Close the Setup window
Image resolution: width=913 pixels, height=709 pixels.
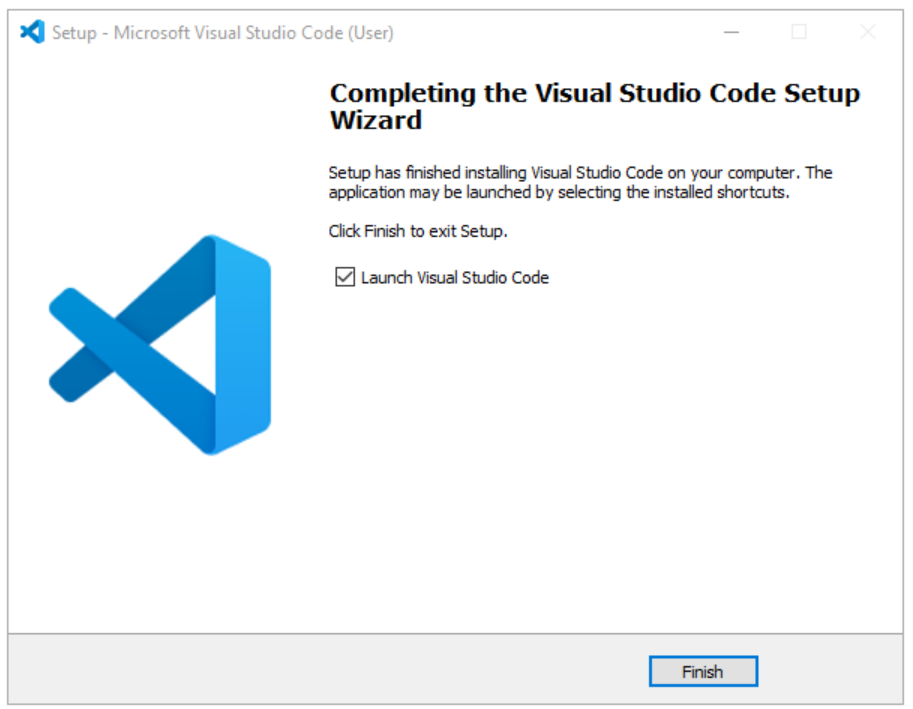click(868, 32)
